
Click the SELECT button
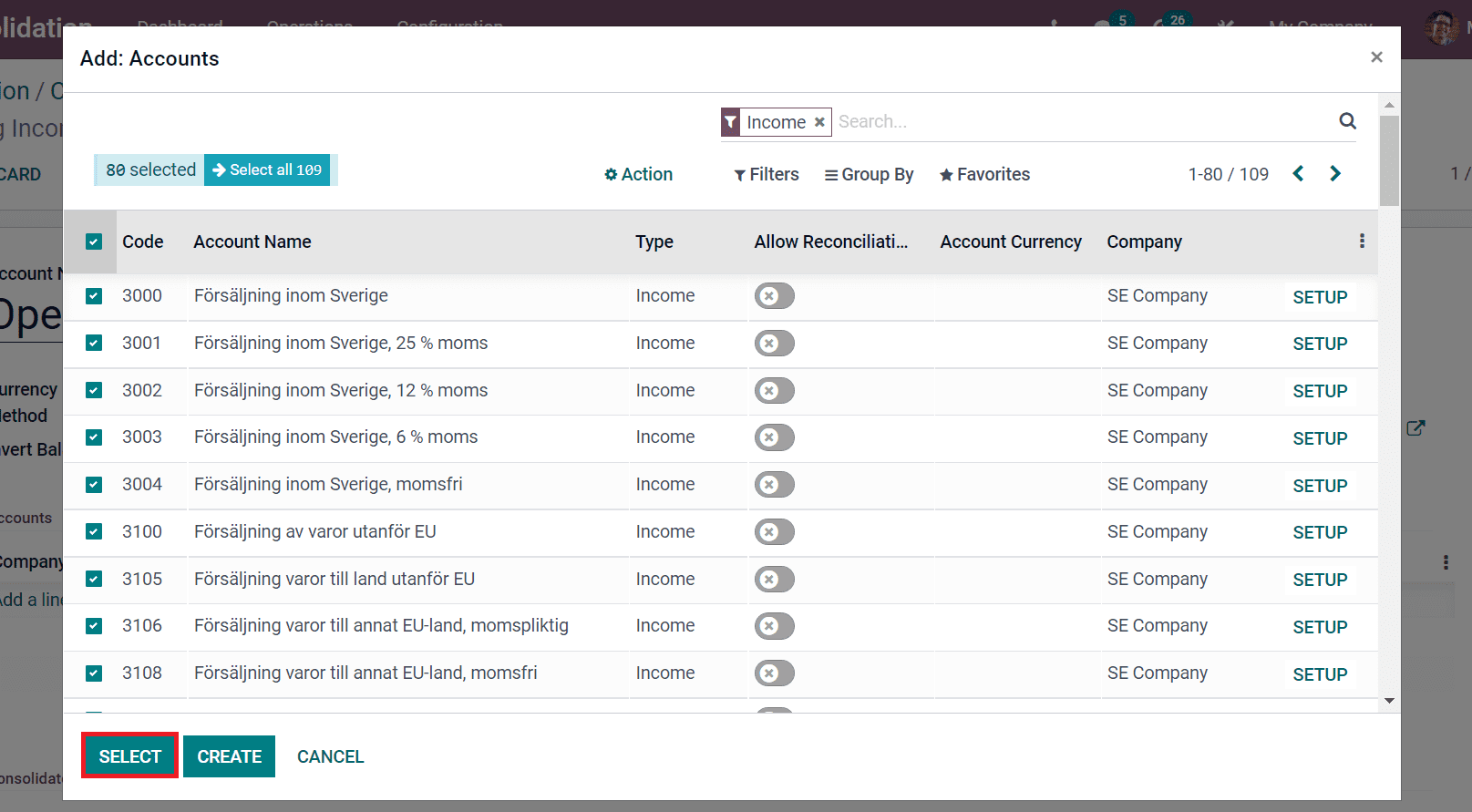[129, 756]
